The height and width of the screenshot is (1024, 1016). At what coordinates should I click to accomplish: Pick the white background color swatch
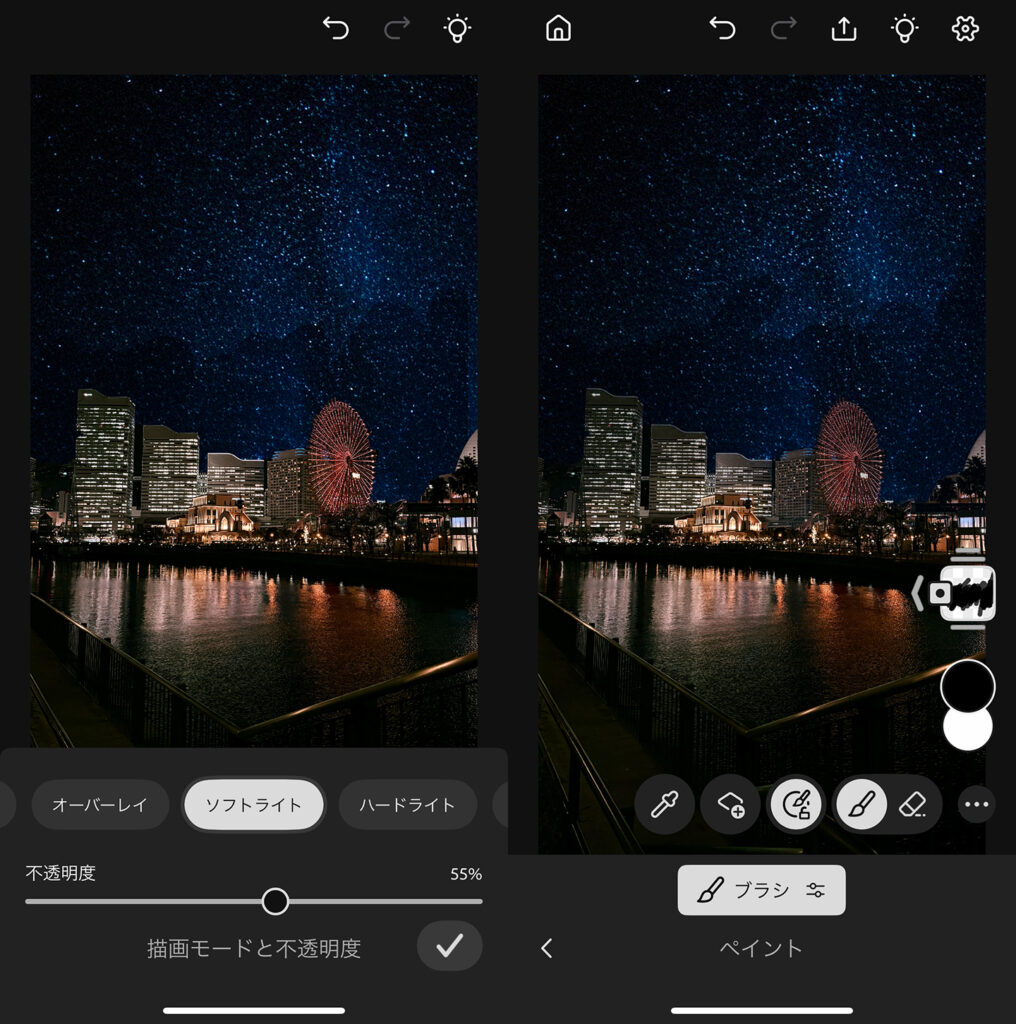point(968,730)
